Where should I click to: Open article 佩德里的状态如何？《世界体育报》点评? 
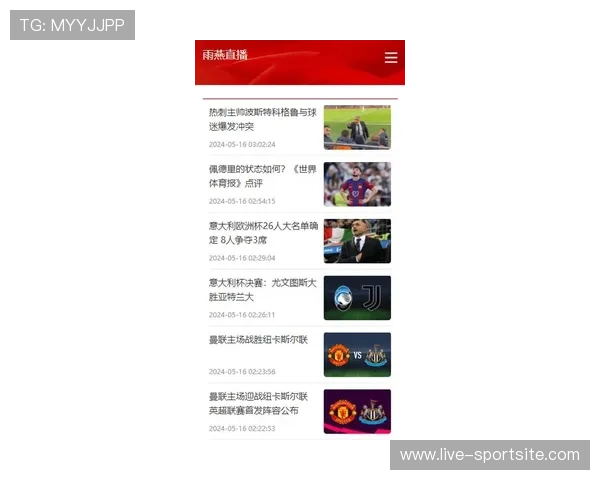pos(262,176)
